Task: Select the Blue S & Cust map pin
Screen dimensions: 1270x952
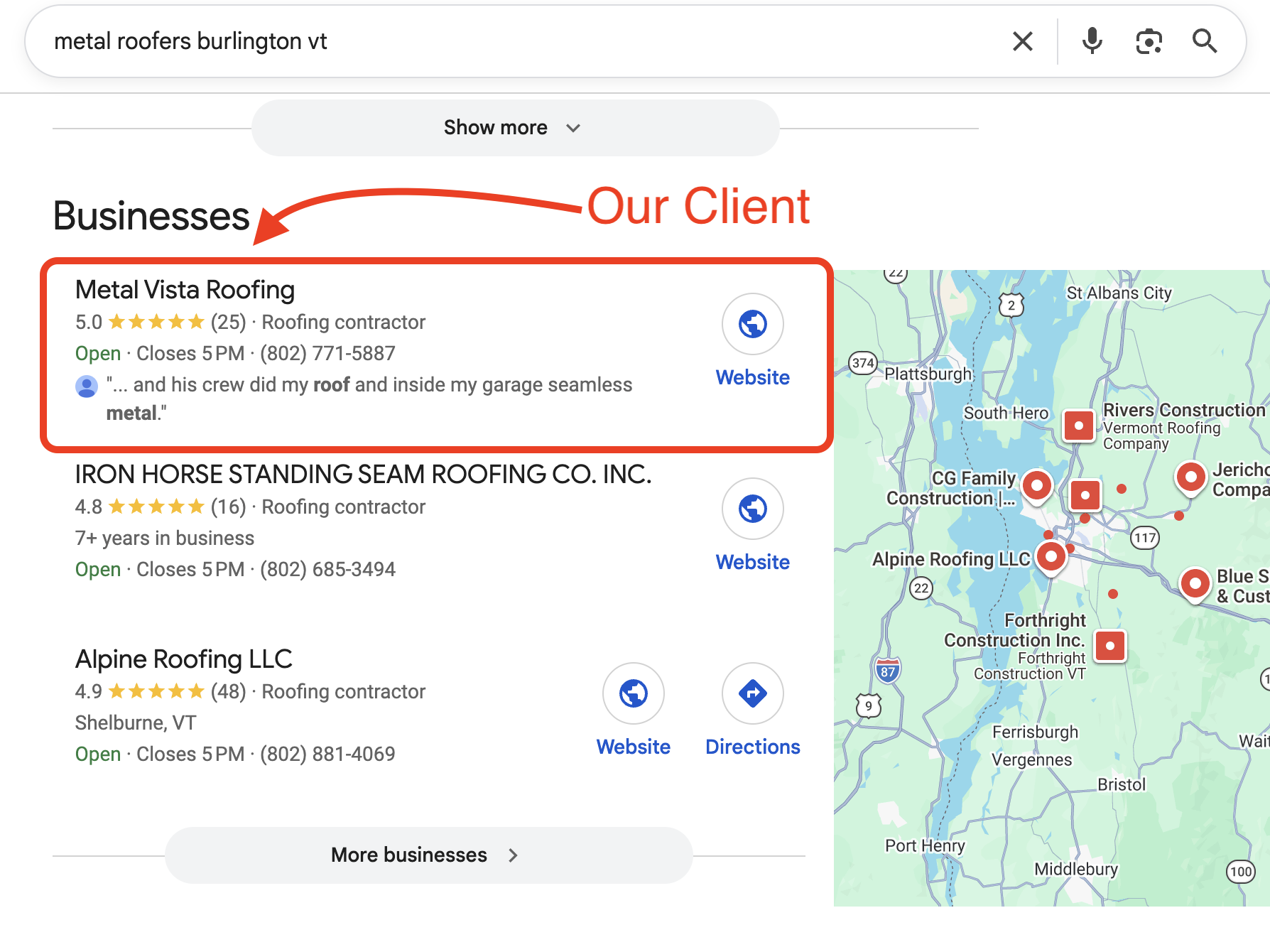Action: pyautogui.click(x=1195, y=585)
